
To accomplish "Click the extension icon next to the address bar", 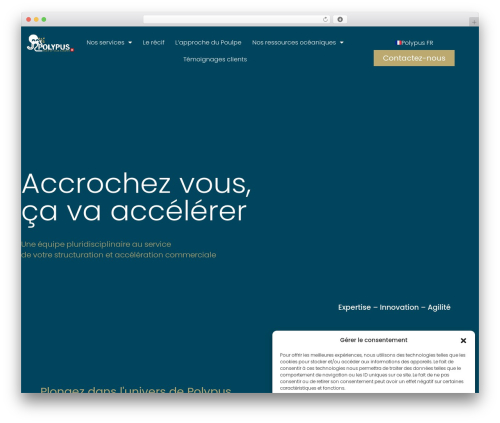I will click(x=340, y=19).
